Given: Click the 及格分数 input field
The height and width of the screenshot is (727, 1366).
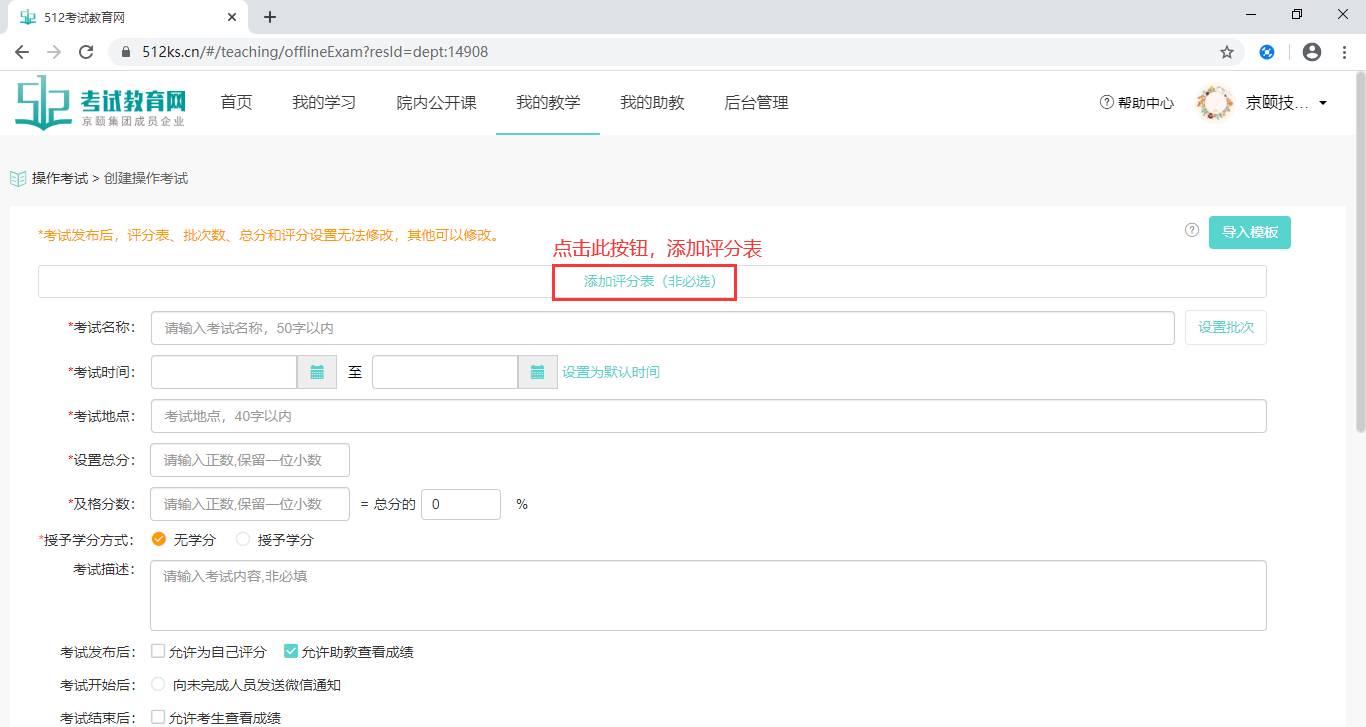Looking at the screenshot, I should 250,504.
